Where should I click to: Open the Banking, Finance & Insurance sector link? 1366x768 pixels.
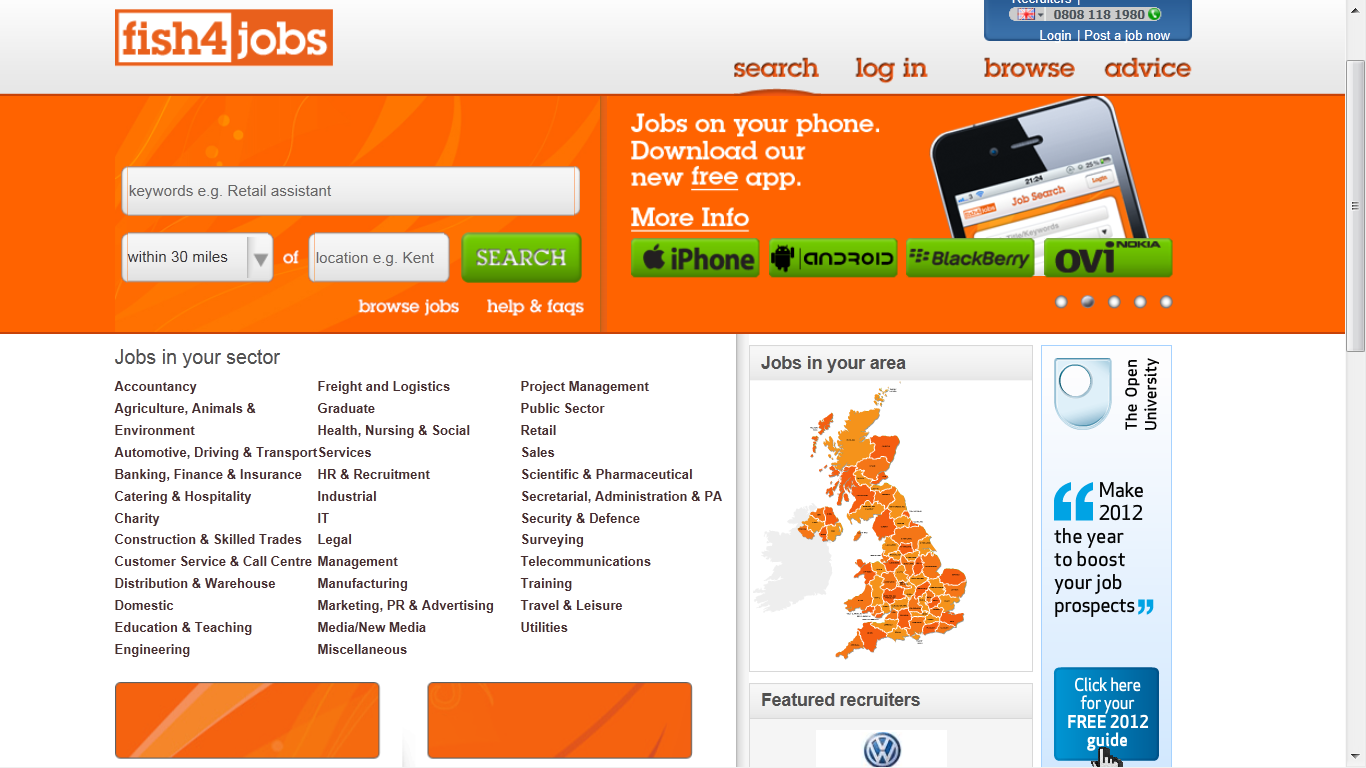coord(208,474)
